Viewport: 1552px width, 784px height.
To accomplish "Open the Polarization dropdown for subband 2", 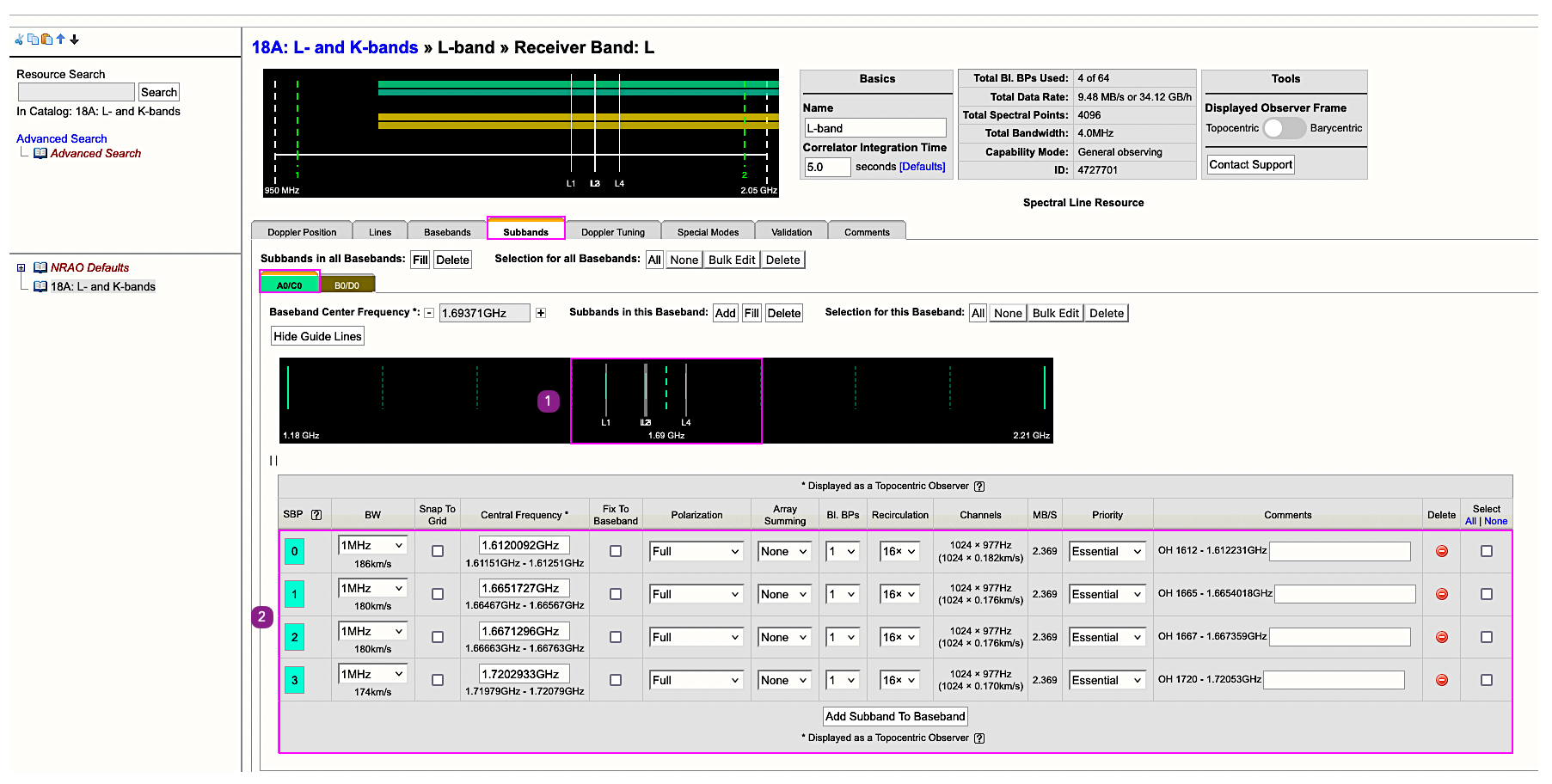I will [696, 637].
